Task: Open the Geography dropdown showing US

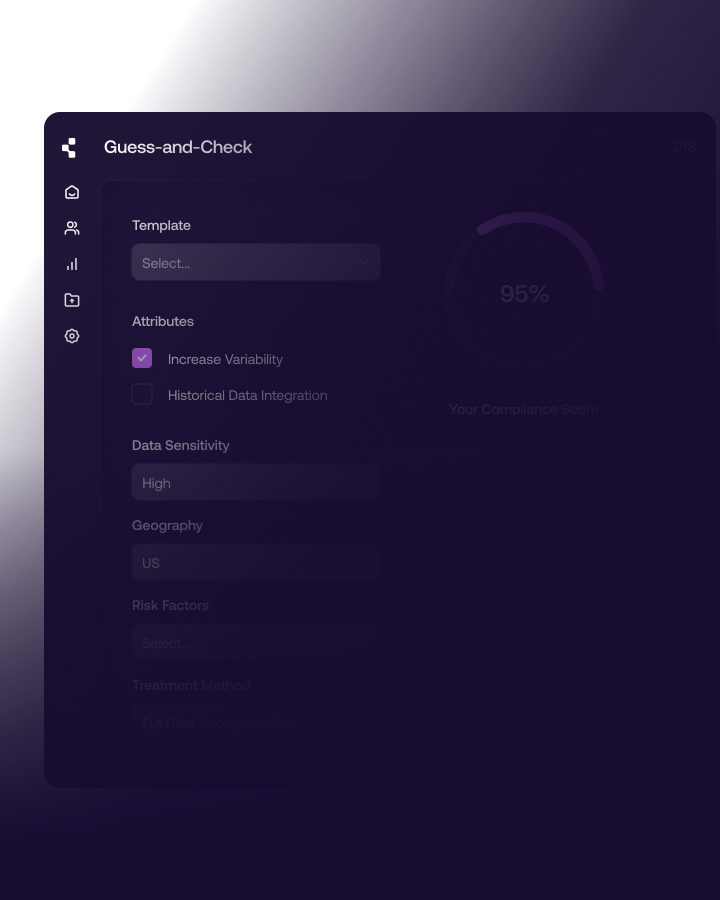Action: pyautogui.click(x=256, y=562)
